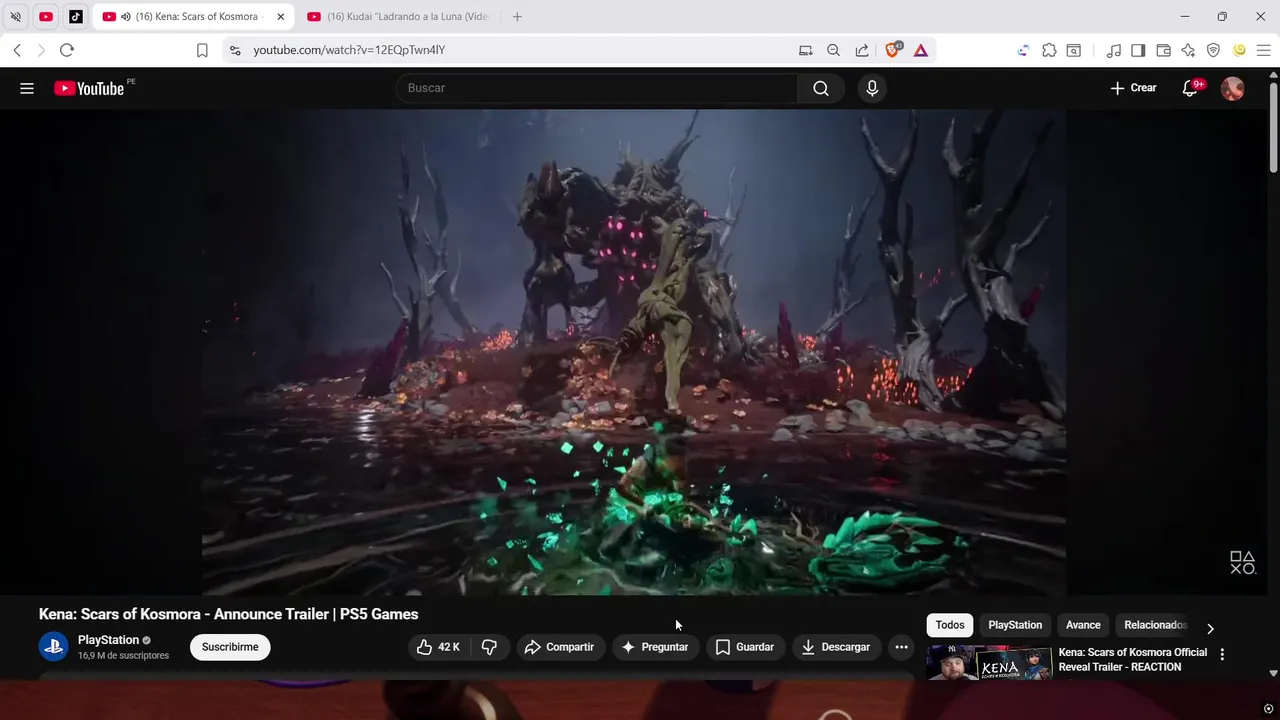Screen dimensions: 1280x720
Task: Switch to the Kudai "Ladrando a la Luna" tab
Action: click(x=400, y=16)
